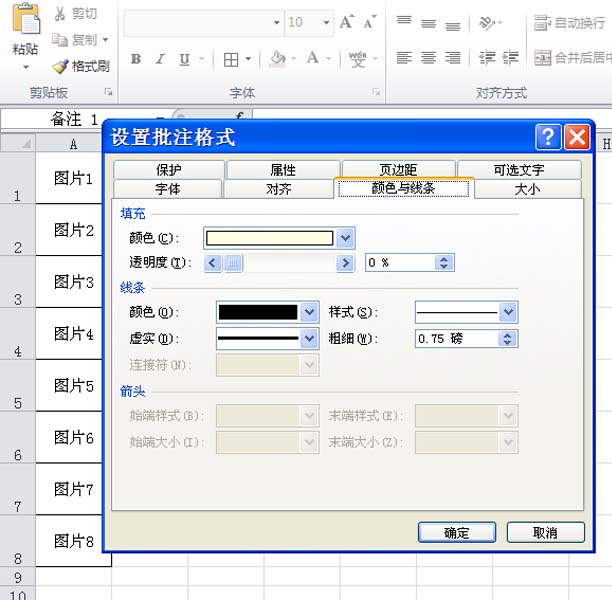This screenshot has height=600, width=612.
Task: Click the transparency slider thumb
Action: [x=233, y=263]
